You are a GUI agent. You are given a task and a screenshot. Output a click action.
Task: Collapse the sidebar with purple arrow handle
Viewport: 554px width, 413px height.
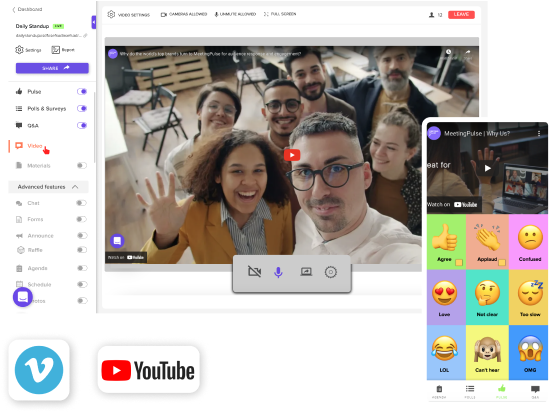94,22
